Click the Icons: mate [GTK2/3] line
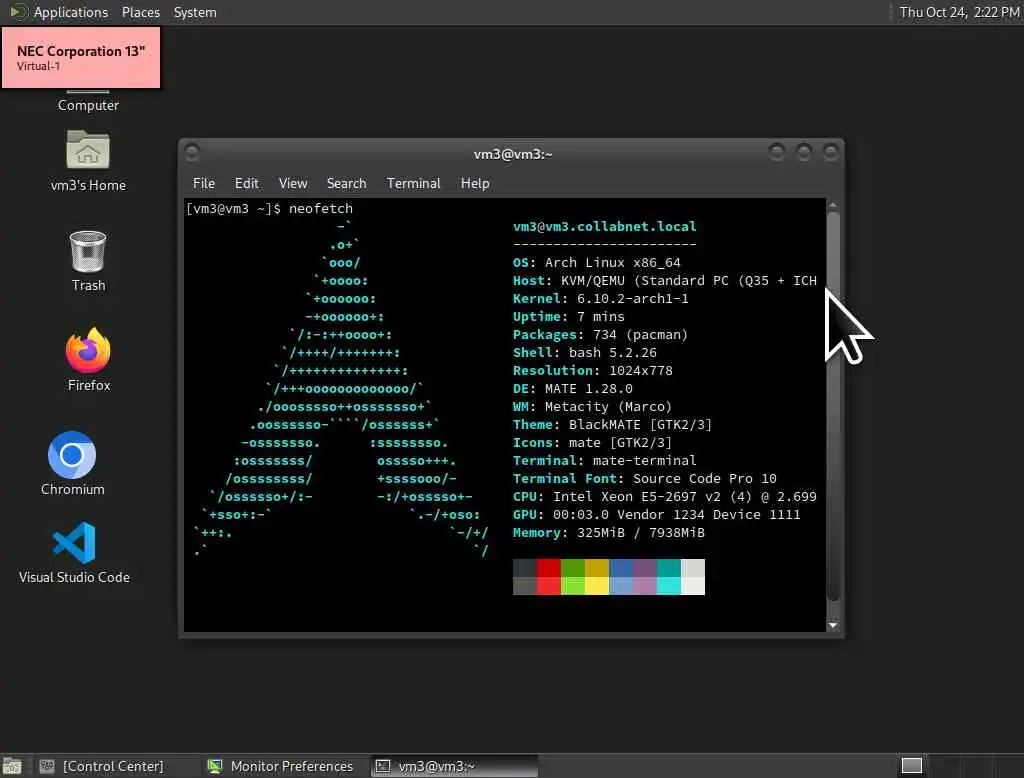Viewport: 1024px width, 778px height. [x=592, y=443]
